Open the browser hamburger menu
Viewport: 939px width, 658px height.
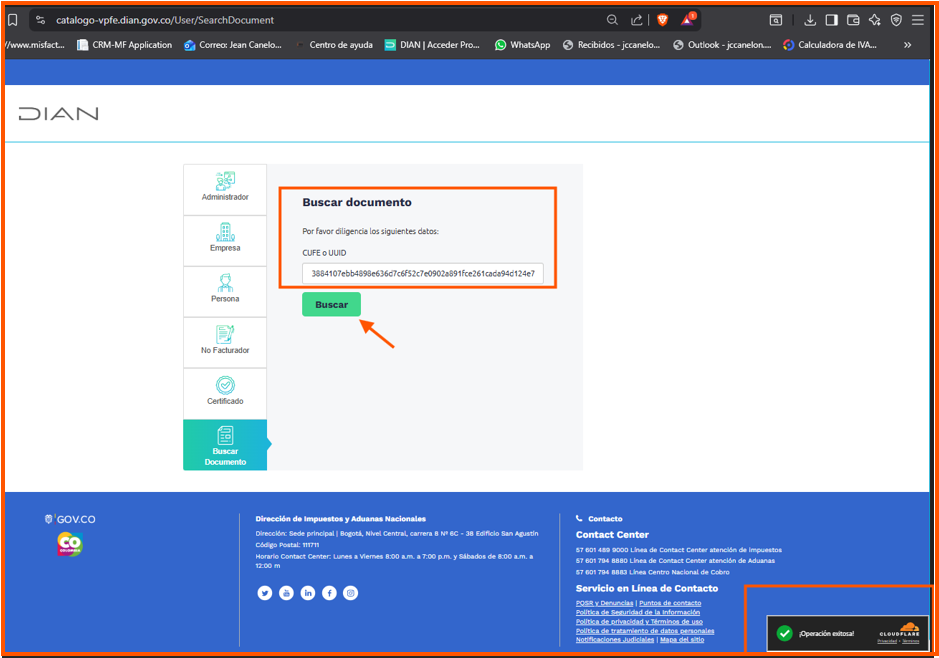click(x=917, y=20)
